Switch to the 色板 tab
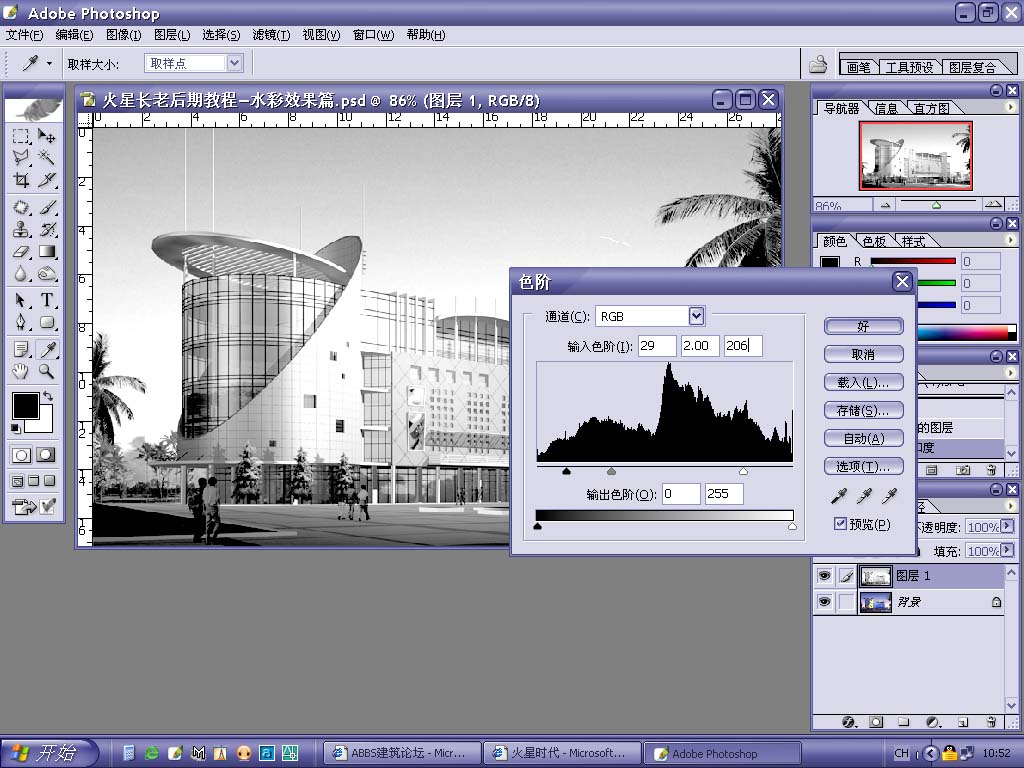1024x768 pixels. [874, 241]
